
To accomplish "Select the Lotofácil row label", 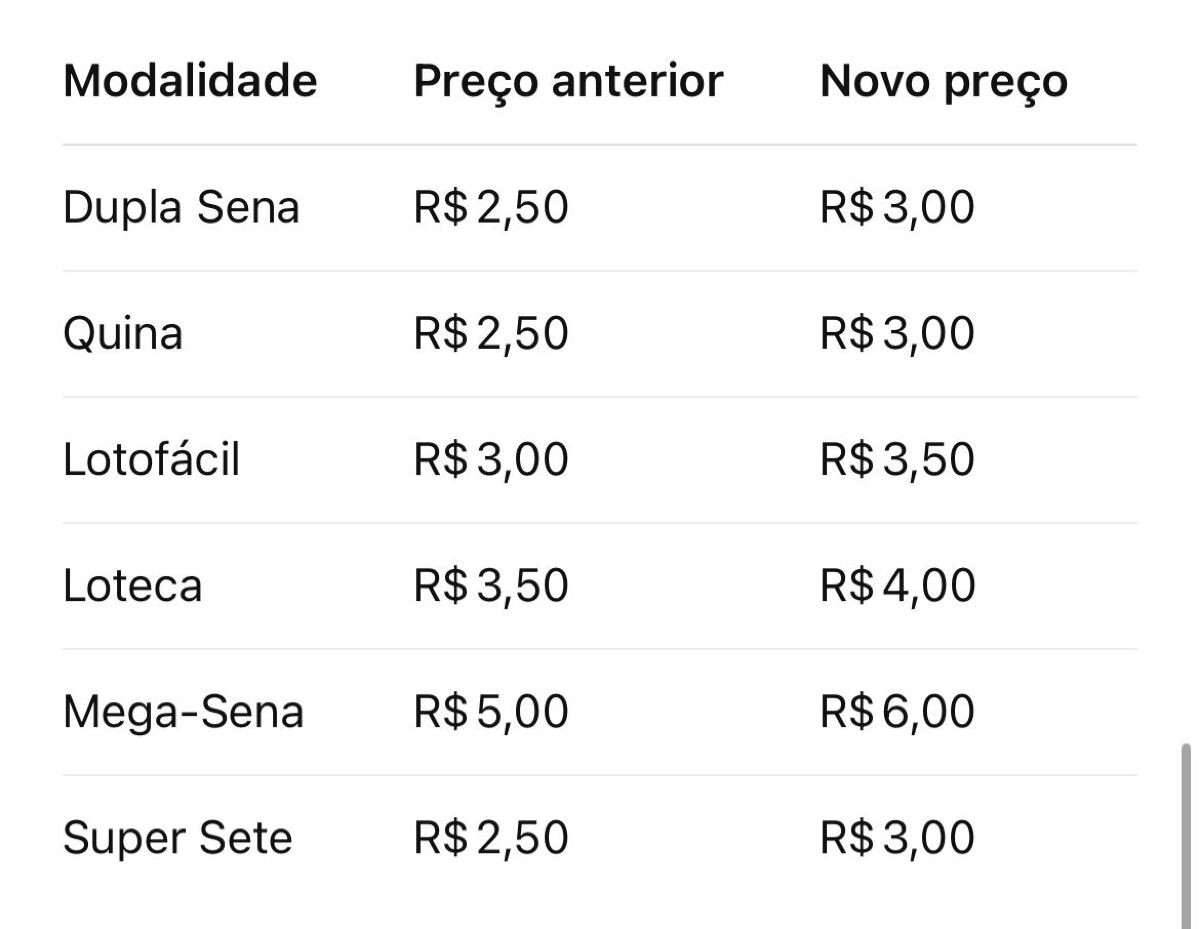I will 151,460.
